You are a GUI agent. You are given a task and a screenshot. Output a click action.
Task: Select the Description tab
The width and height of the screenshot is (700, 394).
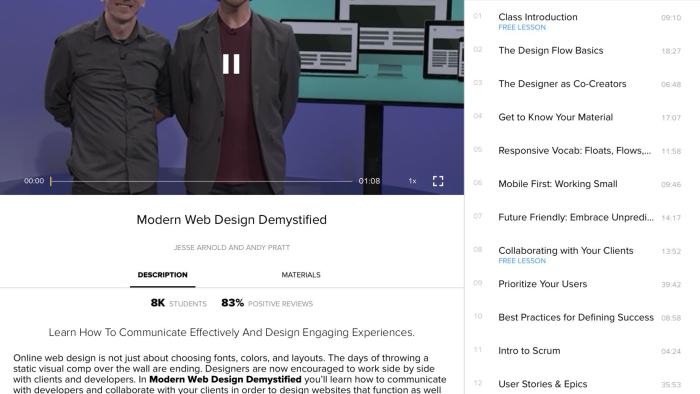pyautogui.click(x=162, y=275)
